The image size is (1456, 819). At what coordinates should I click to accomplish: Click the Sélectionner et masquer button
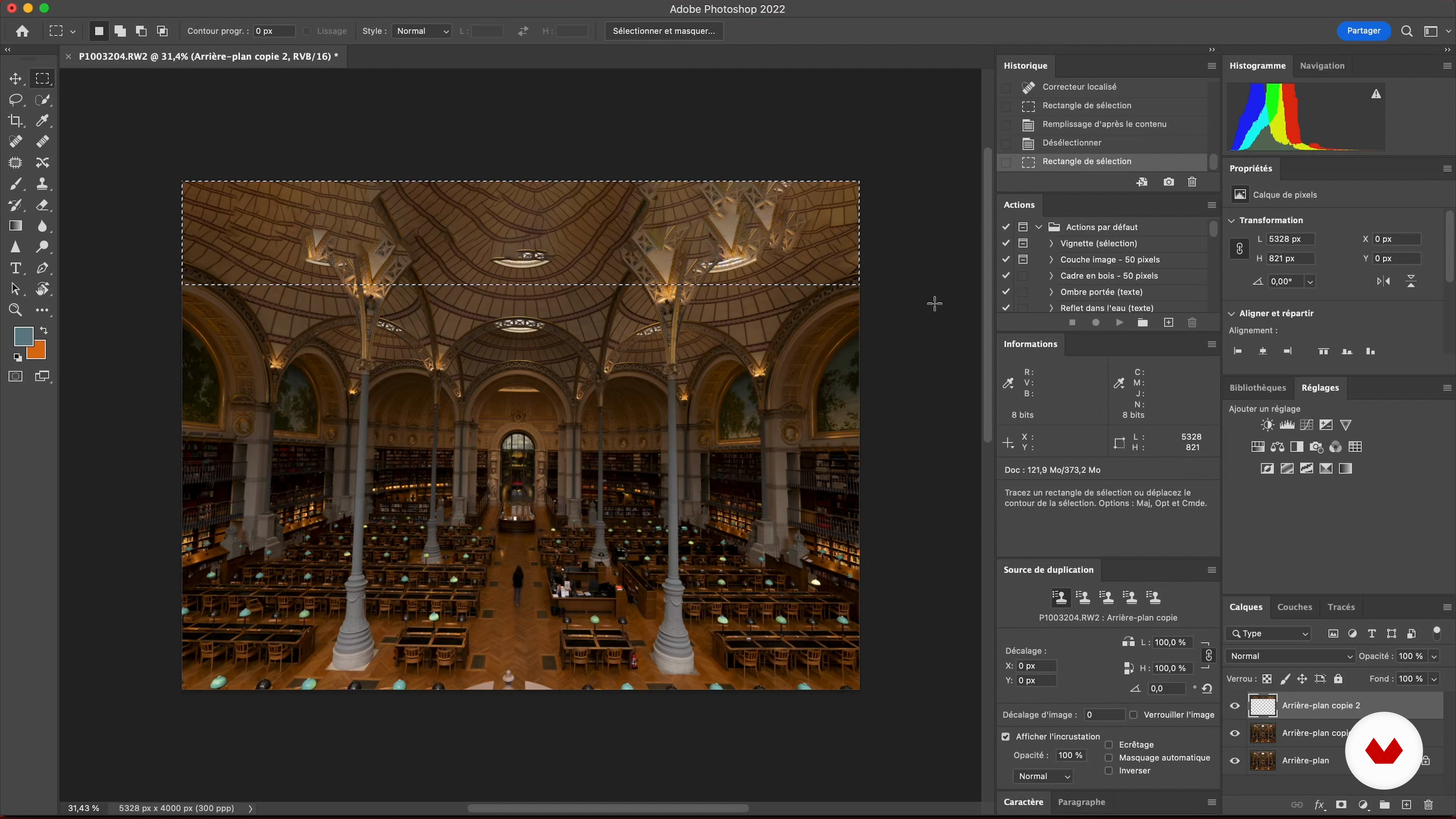click(x=664, y=31)
